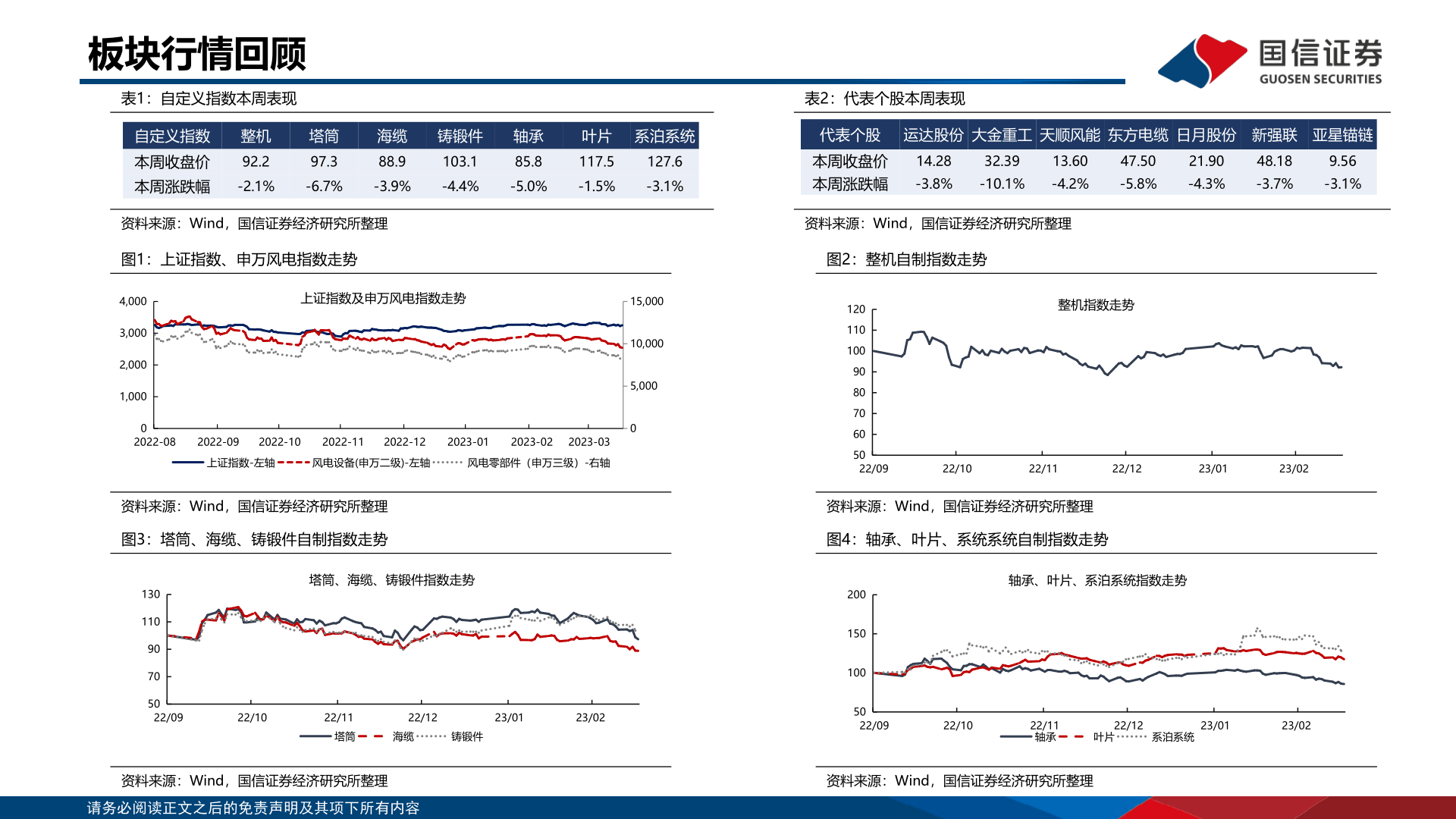This screenshot has height=819, width=1456.
Task: Click the chart title 上证指数及申万风电指数走势
Action: tap(383, 299)
